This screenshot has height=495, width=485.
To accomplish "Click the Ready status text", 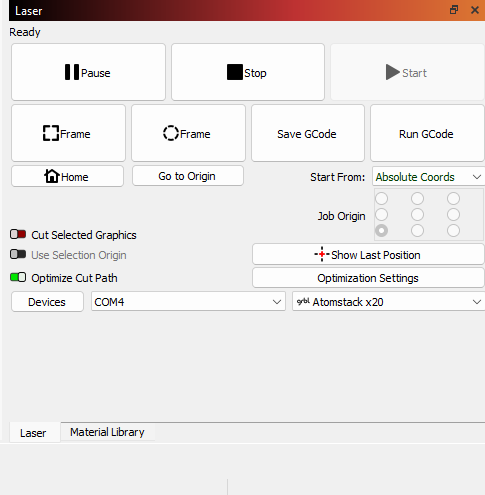I will (x=25, y=32).
